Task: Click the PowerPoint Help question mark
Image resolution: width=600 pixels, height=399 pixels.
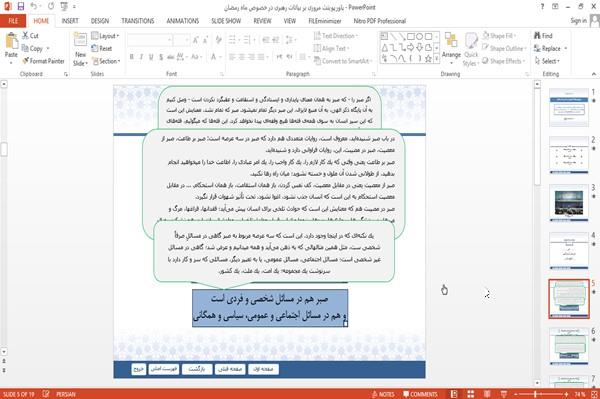Action: [x=542, y=7]
